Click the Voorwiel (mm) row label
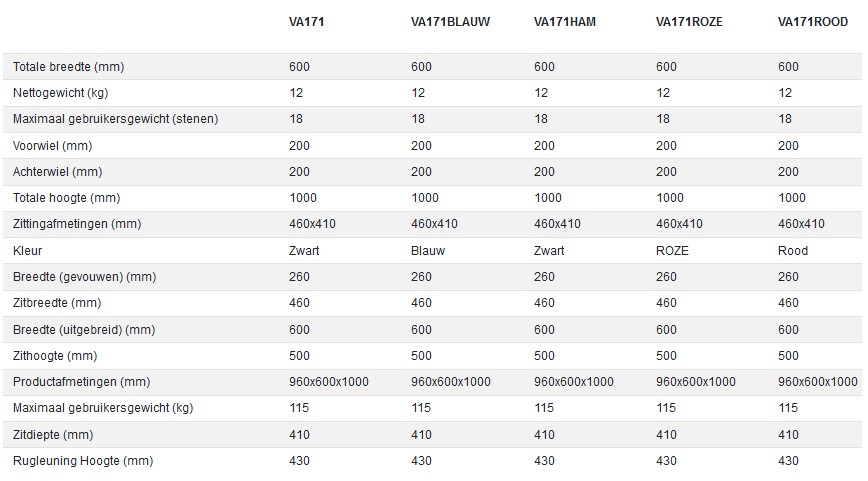The image size is (868, 481). [57, 146]
